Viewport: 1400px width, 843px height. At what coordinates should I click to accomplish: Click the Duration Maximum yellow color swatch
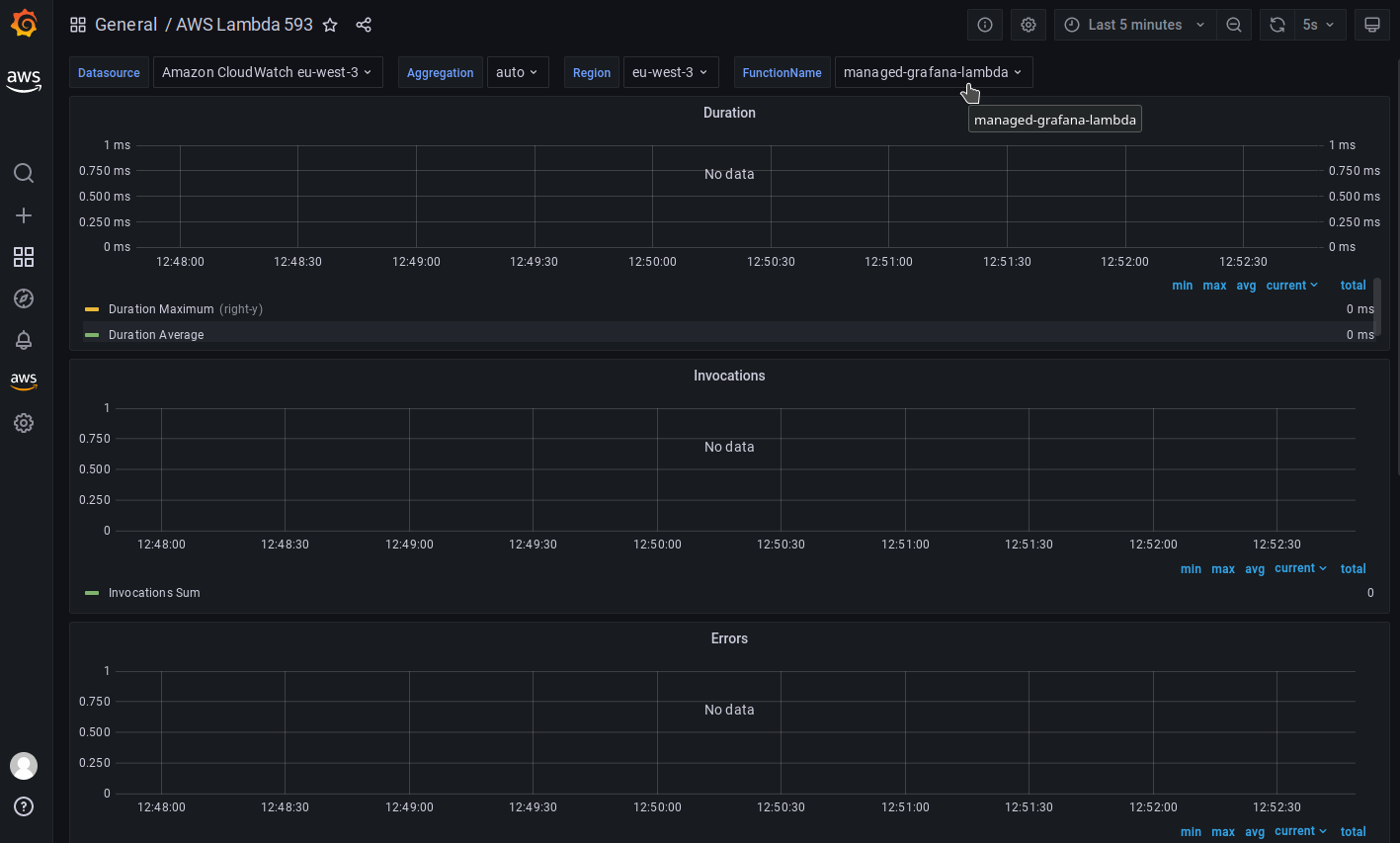pyautogui.click(x=92, y=309)
